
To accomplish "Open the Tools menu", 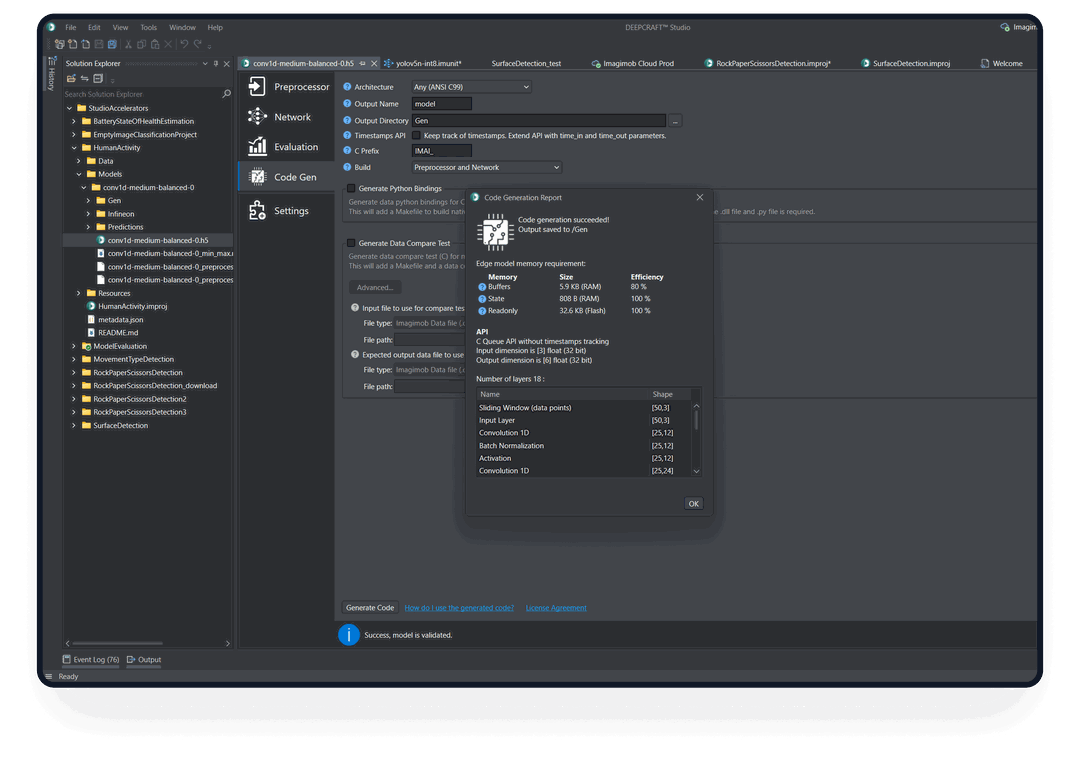I will tap(148, 27).
